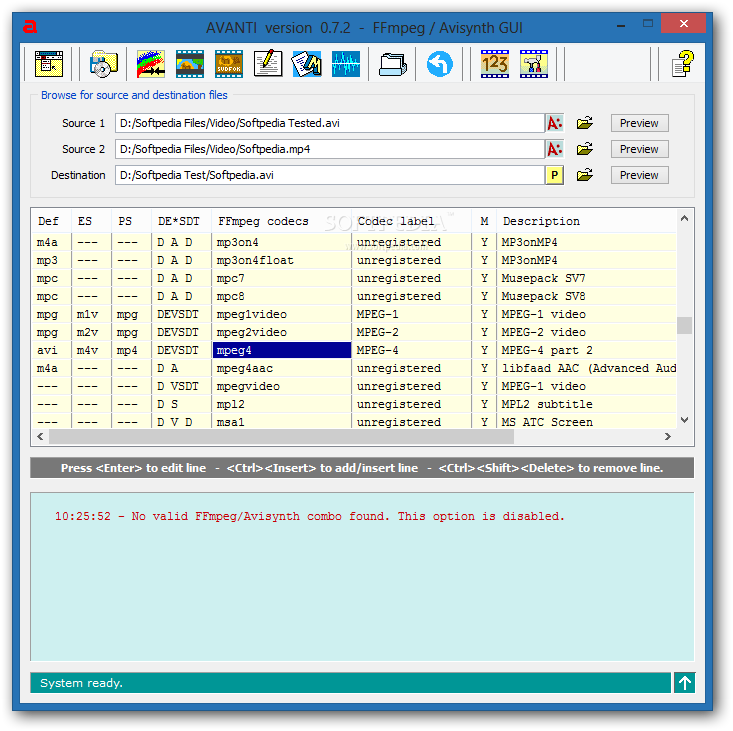Open the help question mark icon
This screenshot has height=731, width=733.
tap(683, 64)
